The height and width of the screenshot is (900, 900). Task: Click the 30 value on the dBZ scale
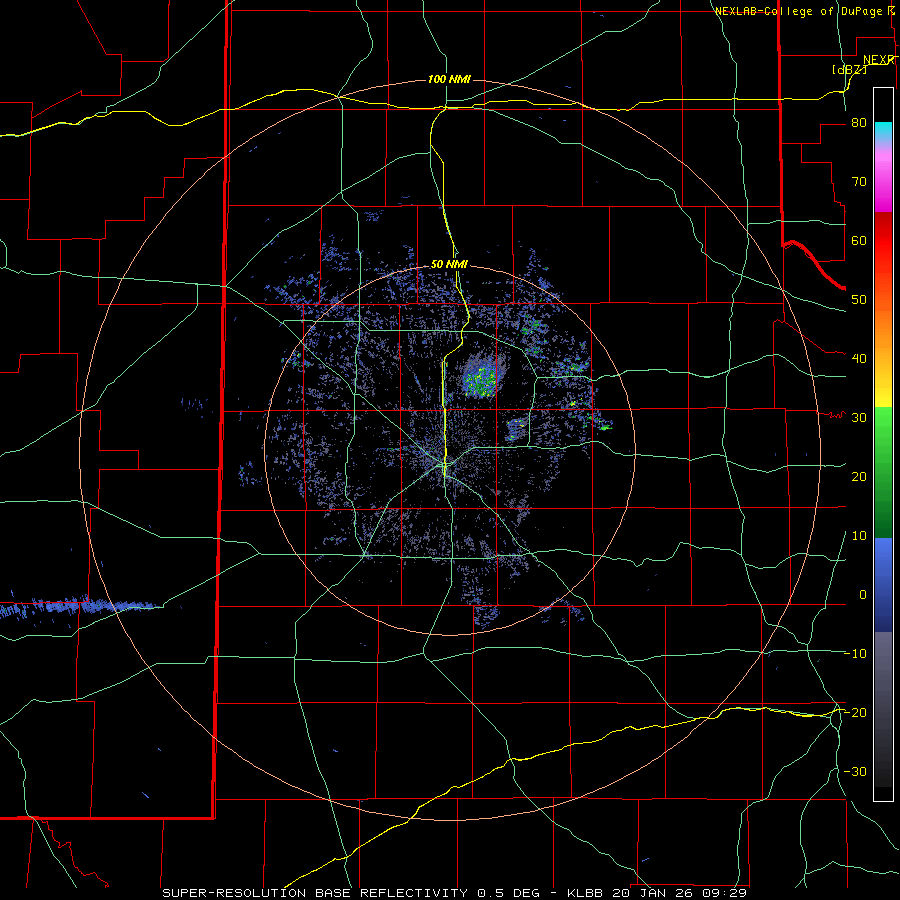tap(859, 417)
